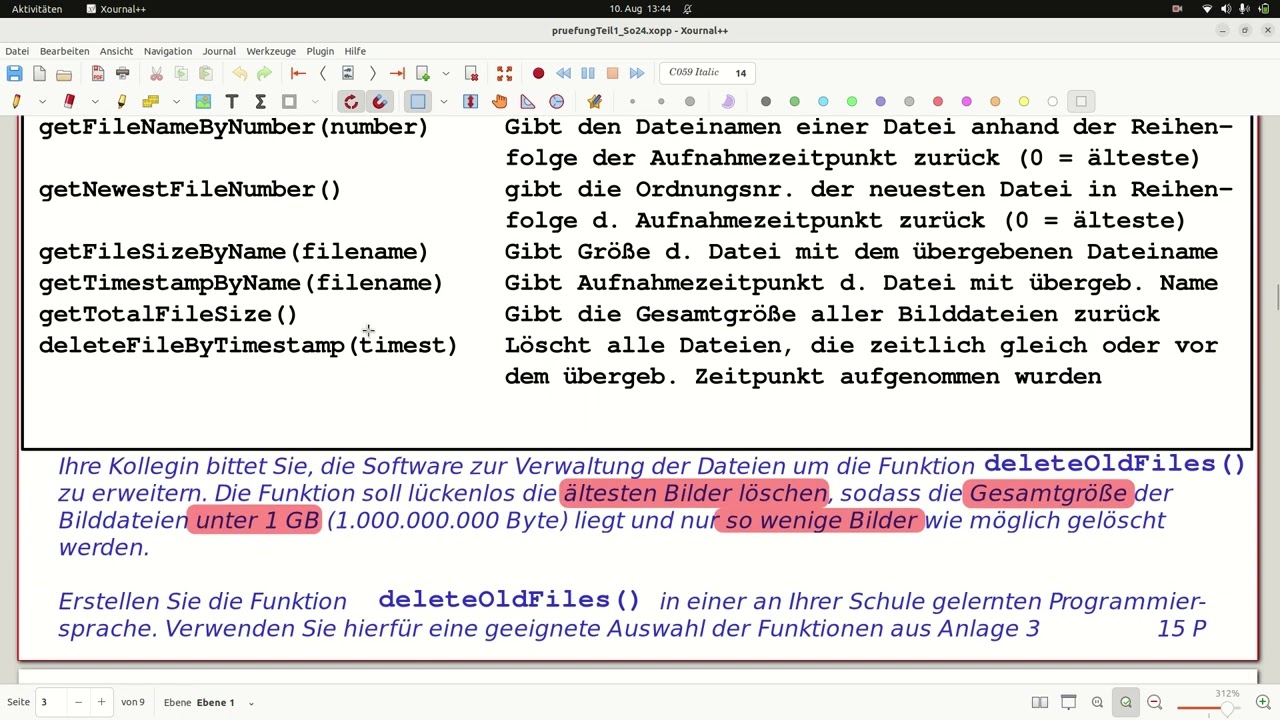Export the document as PDF
This screenshot has width=1280, height=720.
97,73
